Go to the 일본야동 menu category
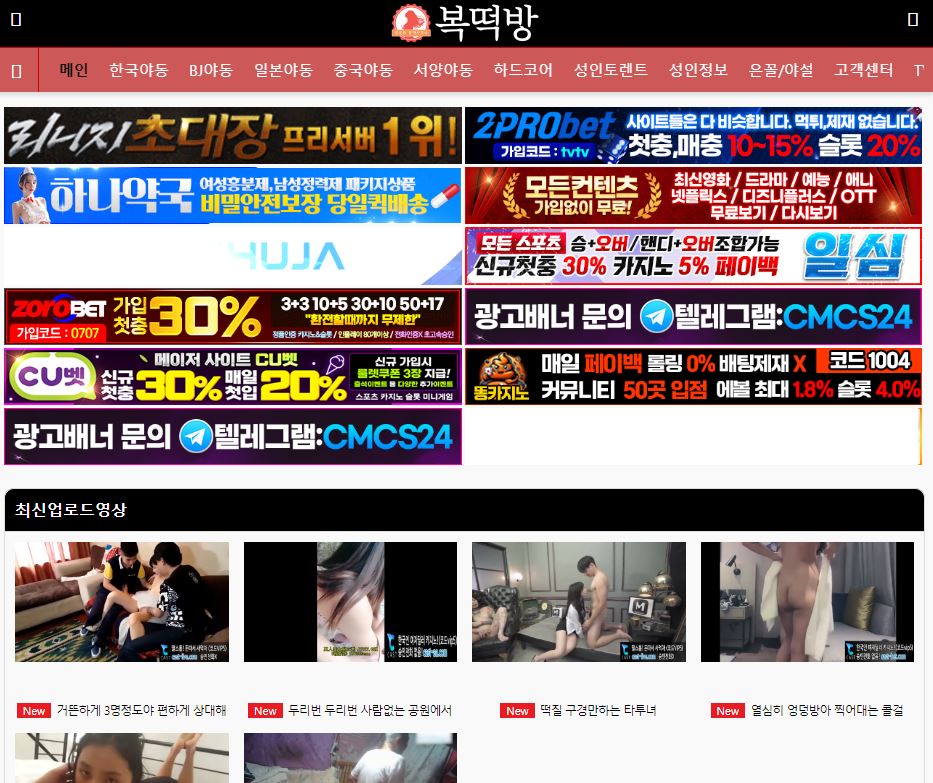Screen dimensions: 933x783 (x=283, y=70)
